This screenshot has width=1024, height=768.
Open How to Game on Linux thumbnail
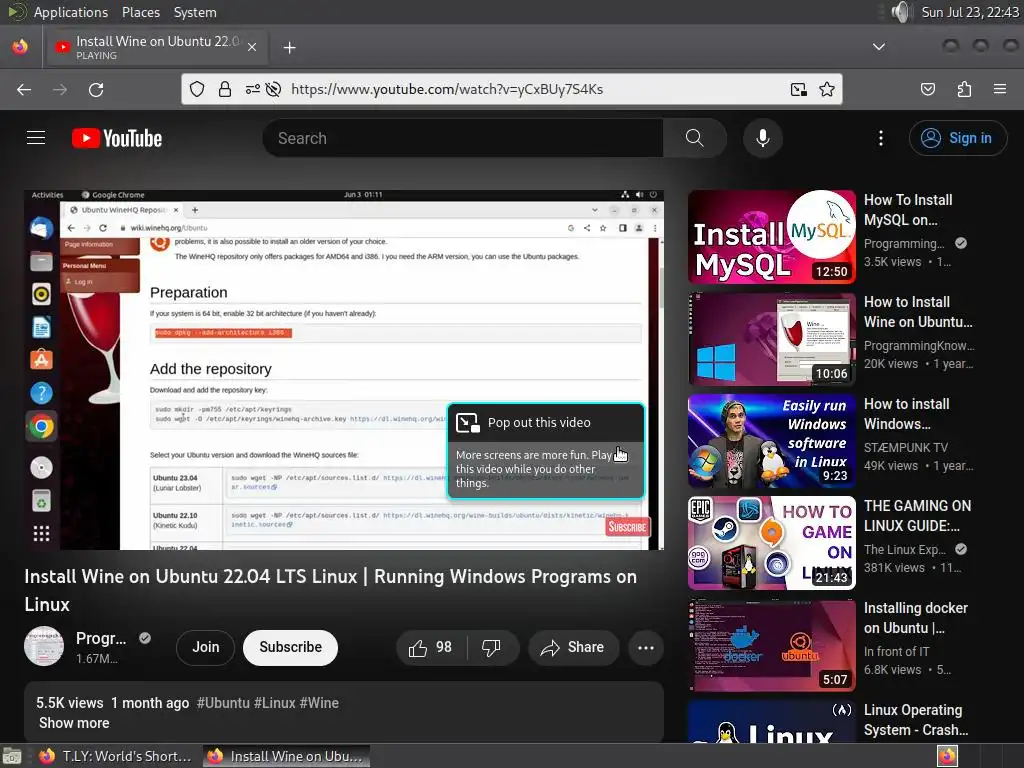coord(771,543)
